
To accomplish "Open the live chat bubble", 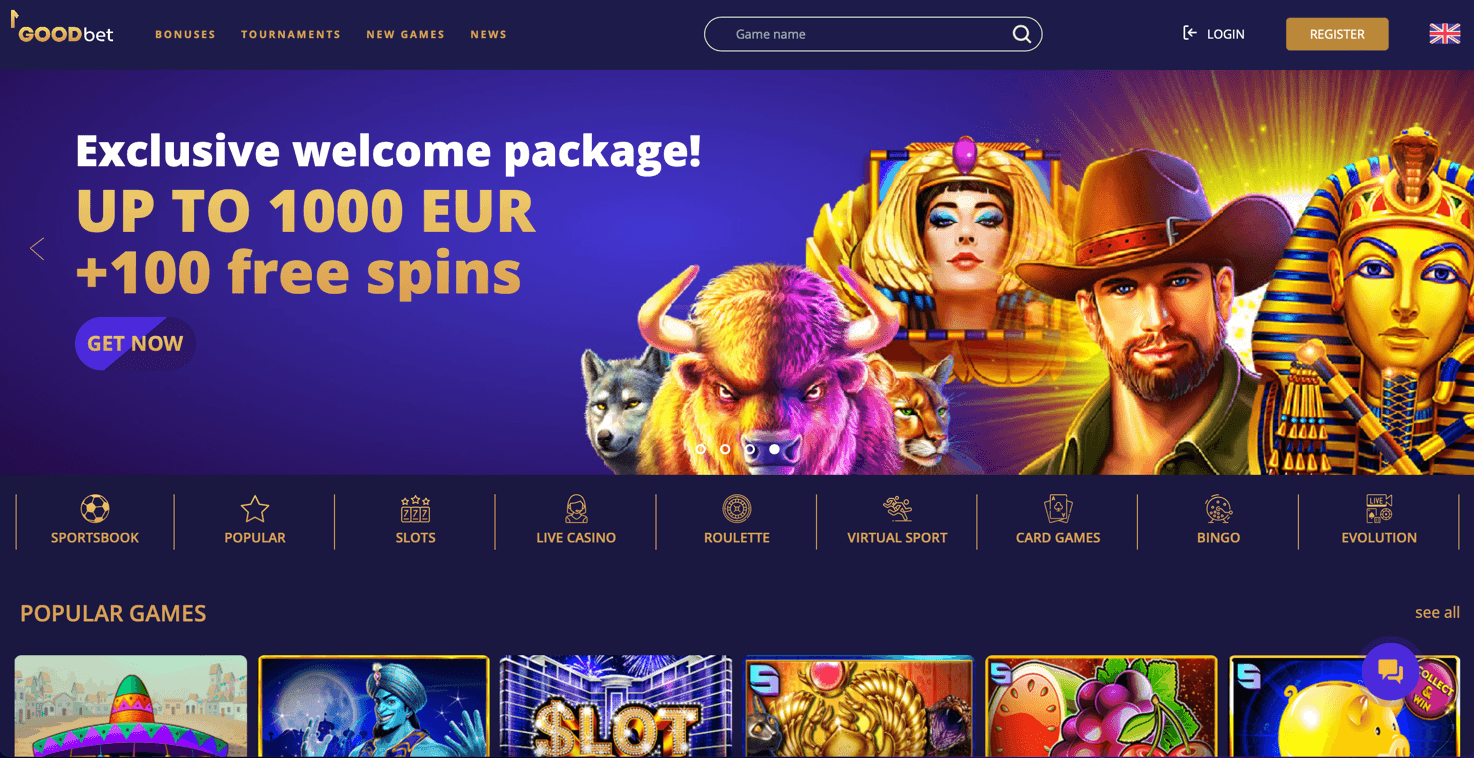I will pyautogui.click(x=1390, y=671).
